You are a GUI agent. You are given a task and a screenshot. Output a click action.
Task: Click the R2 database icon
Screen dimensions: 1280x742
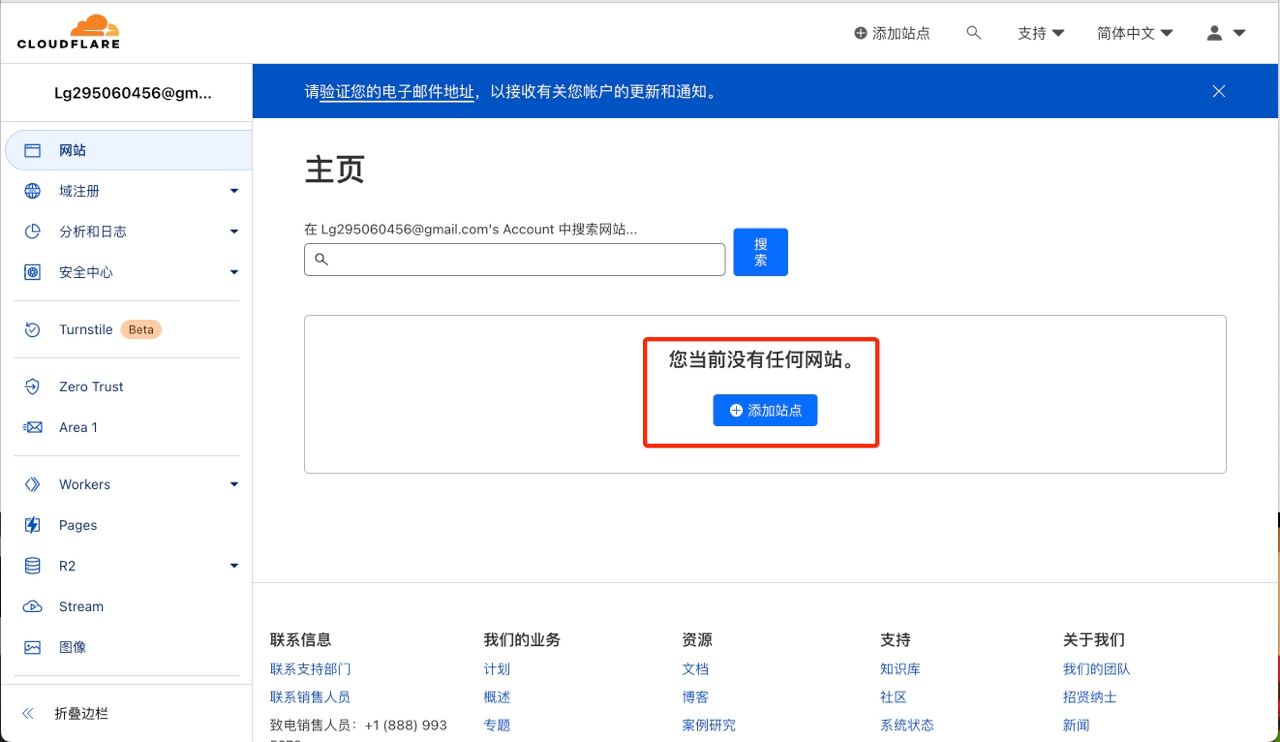pos(33,566)
